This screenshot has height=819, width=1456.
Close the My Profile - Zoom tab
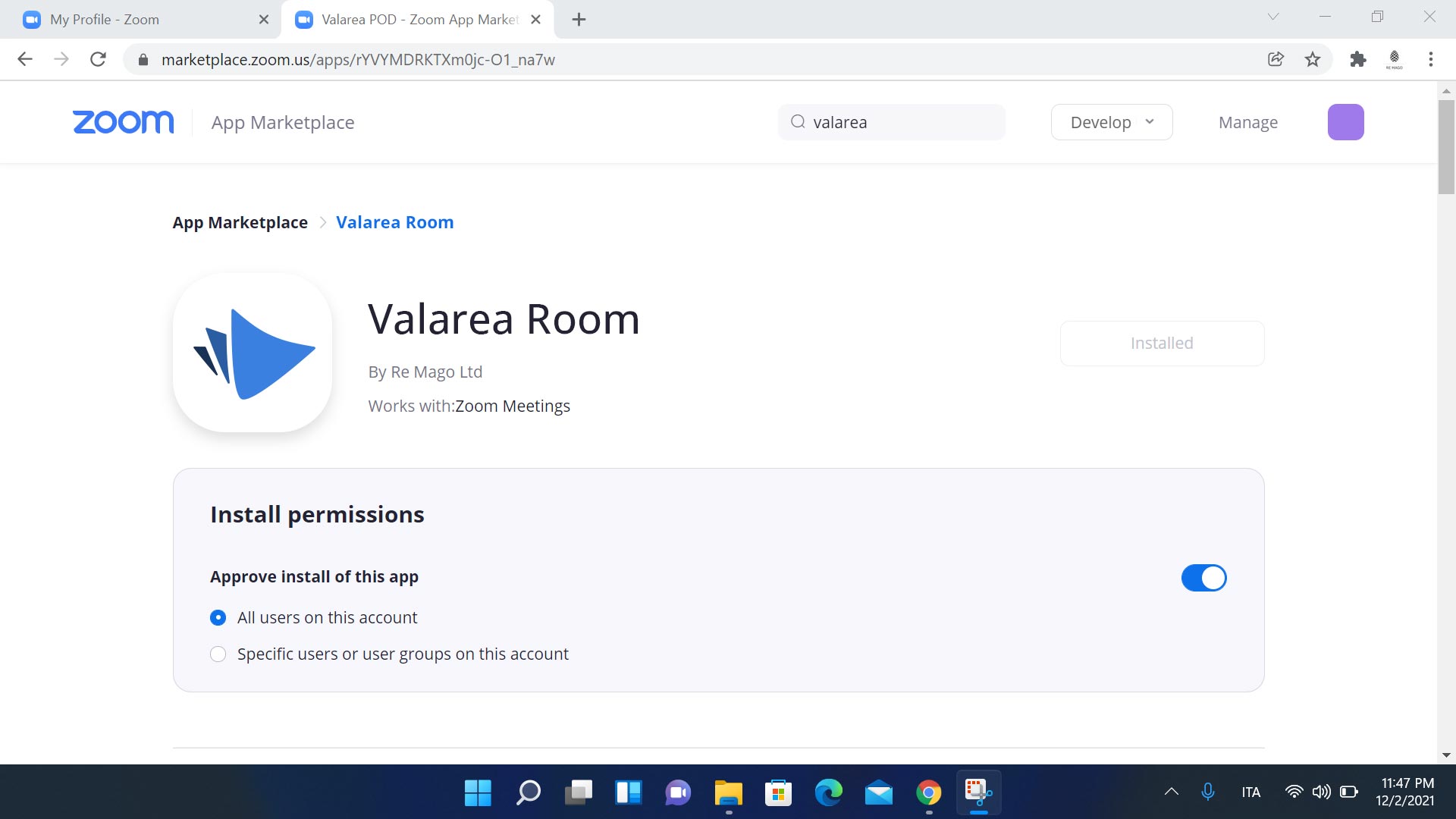264,20
